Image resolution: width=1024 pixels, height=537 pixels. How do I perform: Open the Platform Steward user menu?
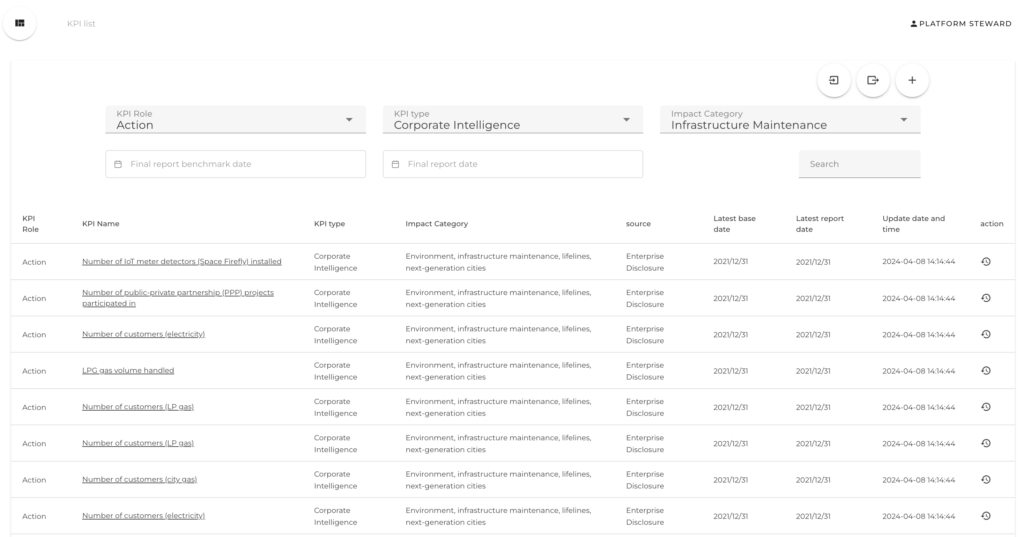tap(960, 23)
